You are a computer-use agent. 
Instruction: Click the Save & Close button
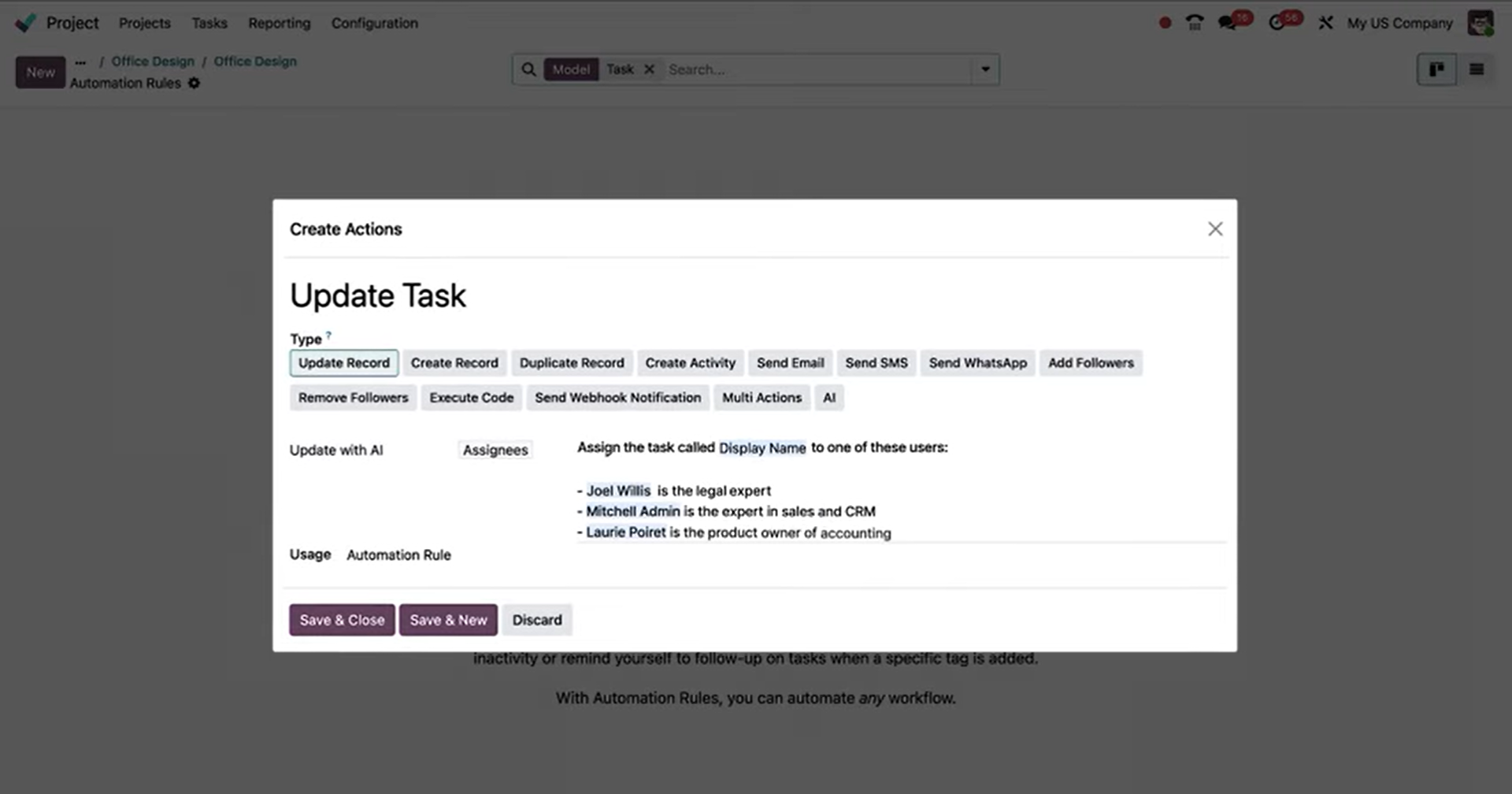click(342, 620)
